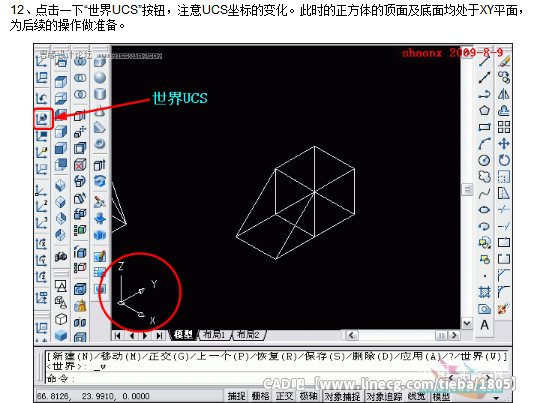Select the Fillet modify tool
The height and width of the screenshot is (403, 550).
pyautogui.click(x=504, y=292)
